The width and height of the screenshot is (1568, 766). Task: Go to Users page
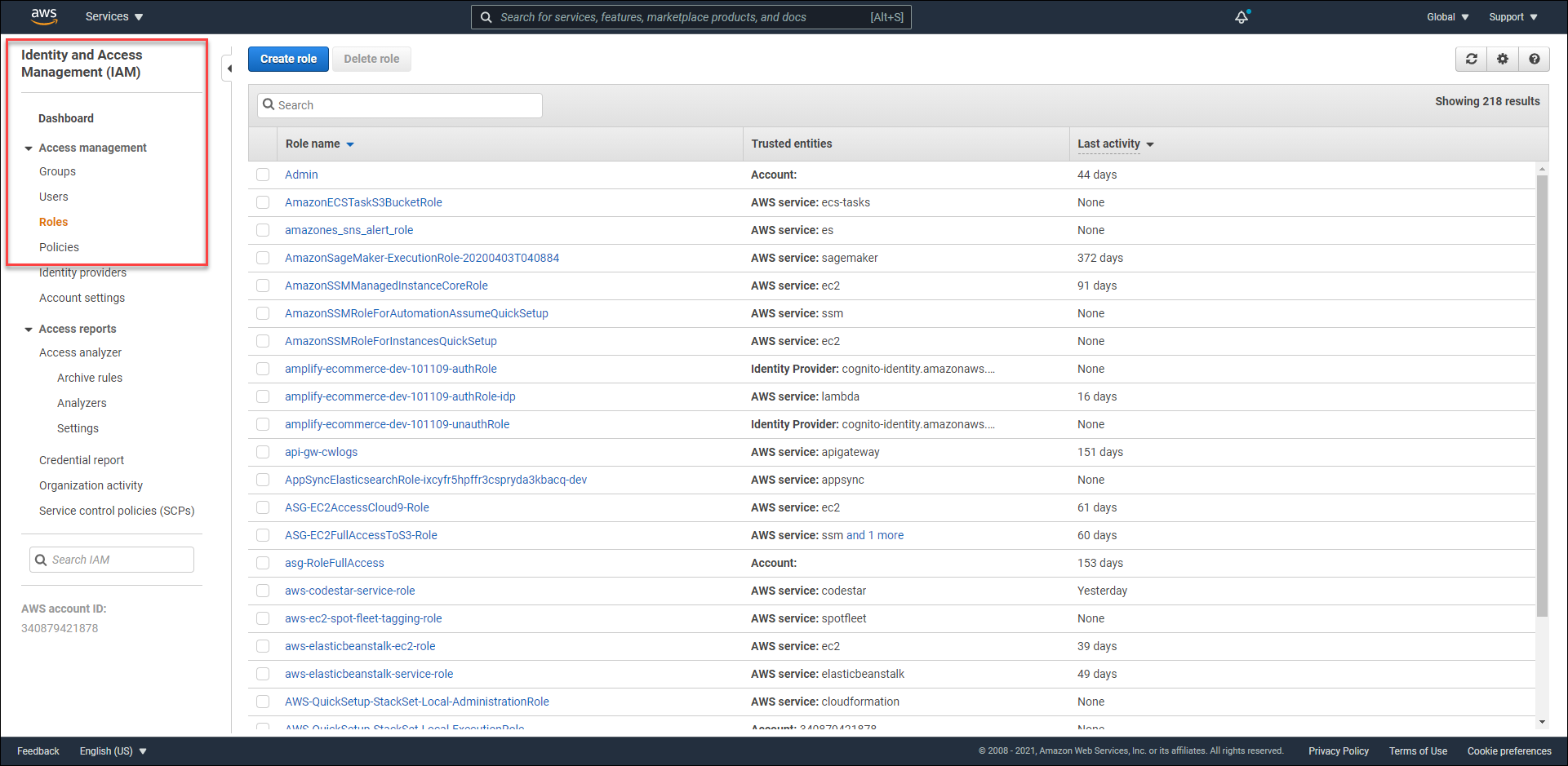pyautogui.click(x=54, y=197)
